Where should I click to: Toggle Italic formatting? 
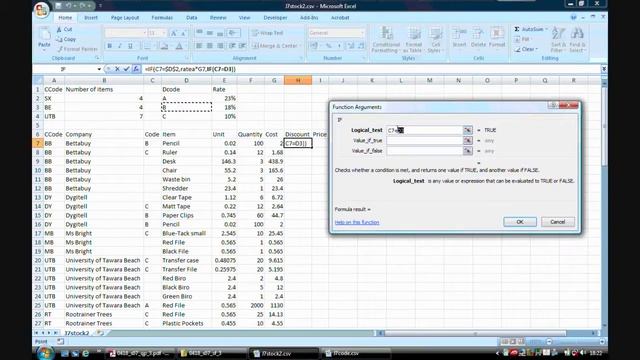[120, 46]
